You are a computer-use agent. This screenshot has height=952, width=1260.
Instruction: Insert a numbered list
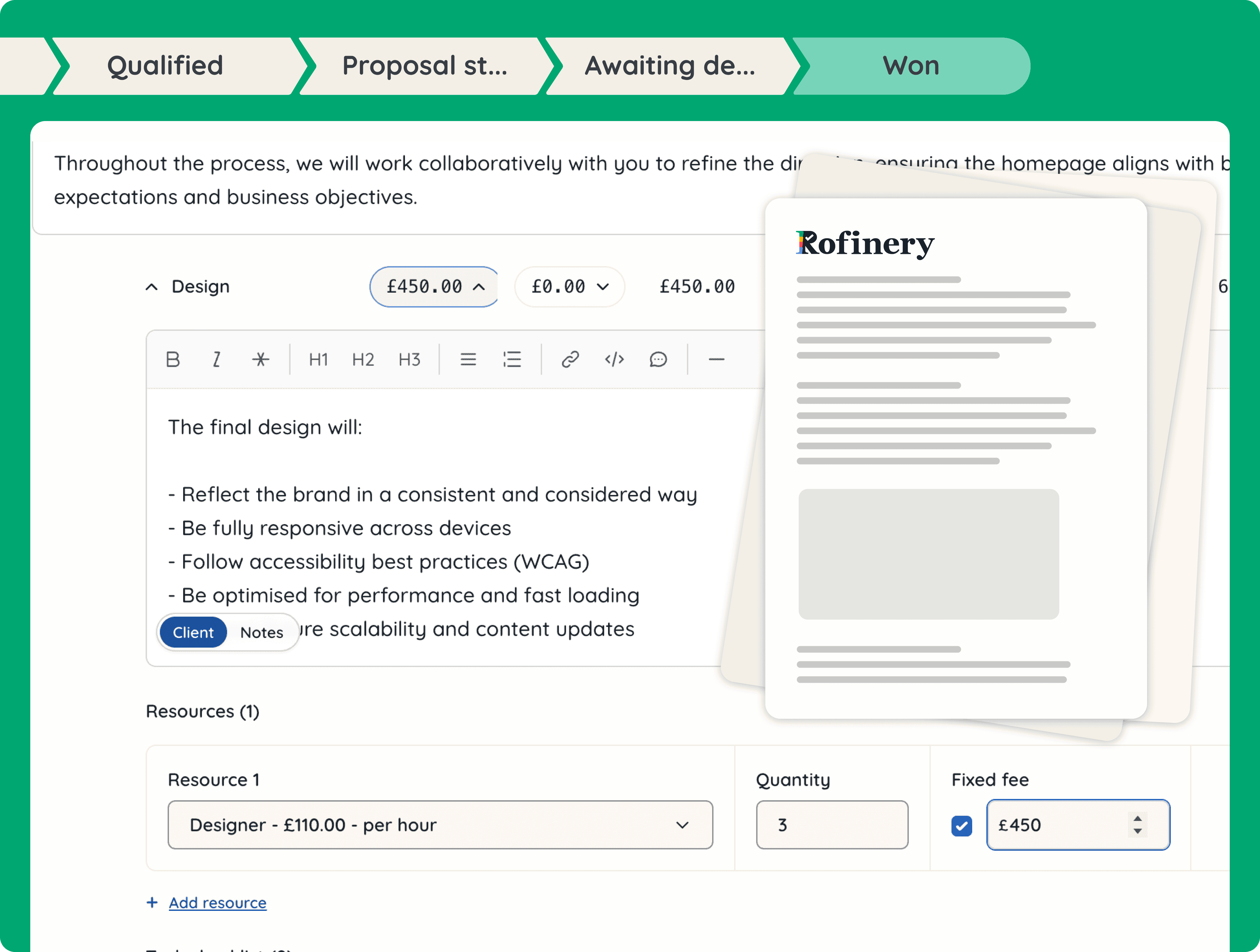pyautogui.click(x=512, y=359)
